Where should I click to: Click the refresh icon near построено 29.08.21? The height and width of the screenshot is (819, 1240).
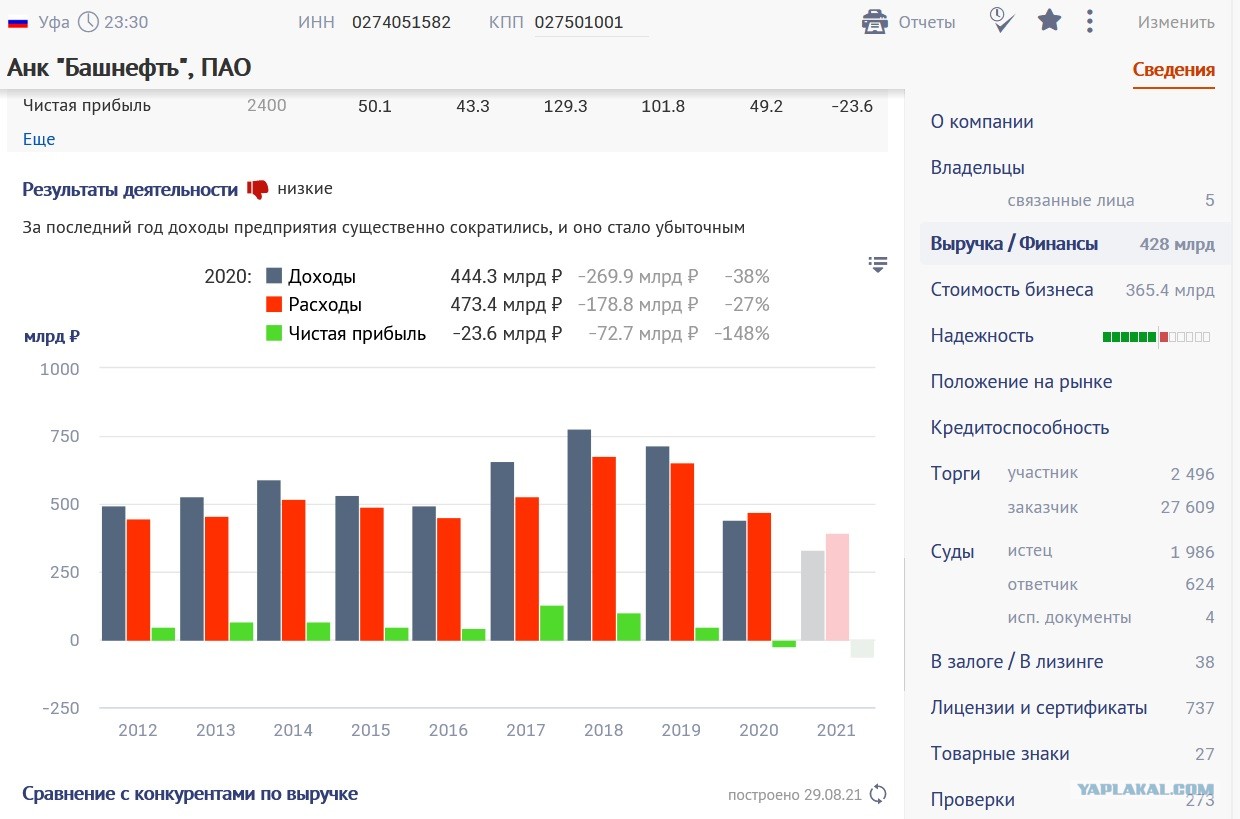[878, 794]
